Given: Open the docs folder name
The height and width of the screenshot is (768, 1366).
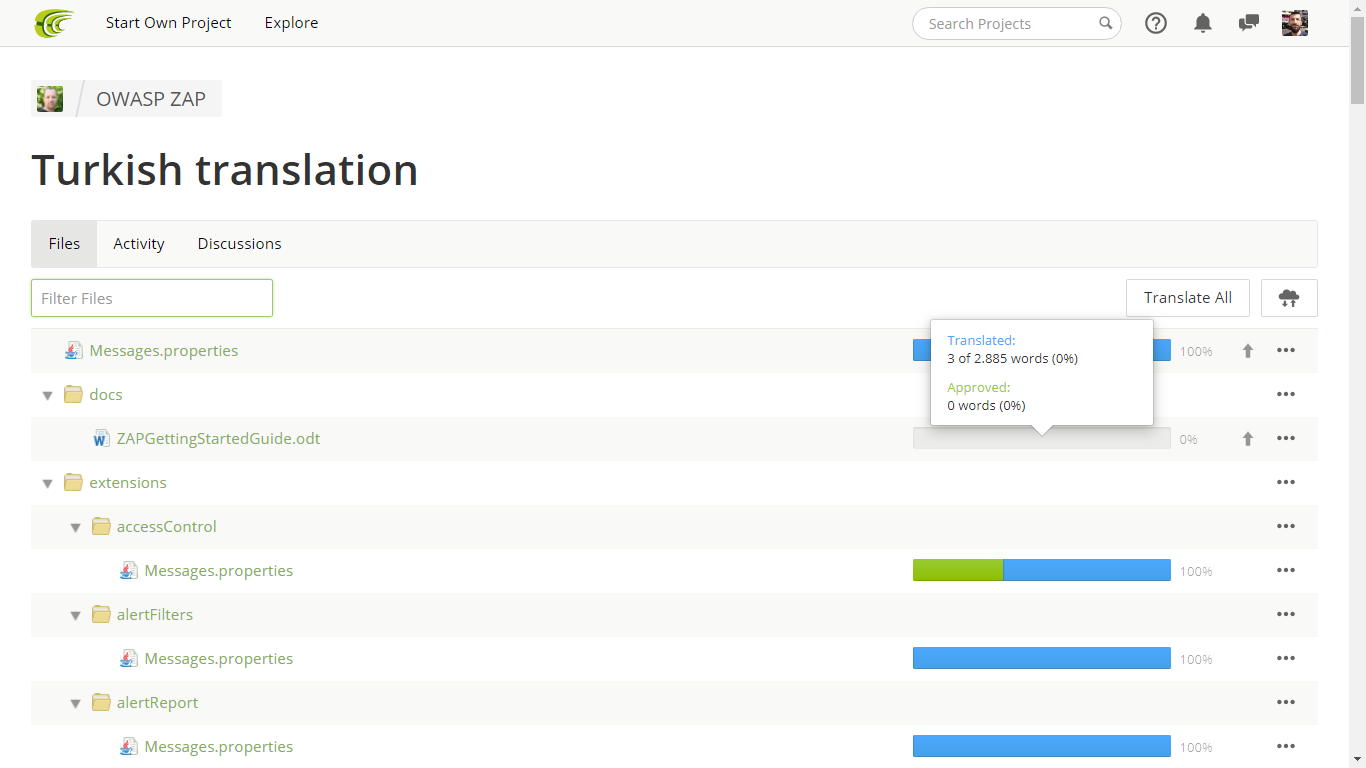Looking at the screenshot, I should tap(106, 395).
